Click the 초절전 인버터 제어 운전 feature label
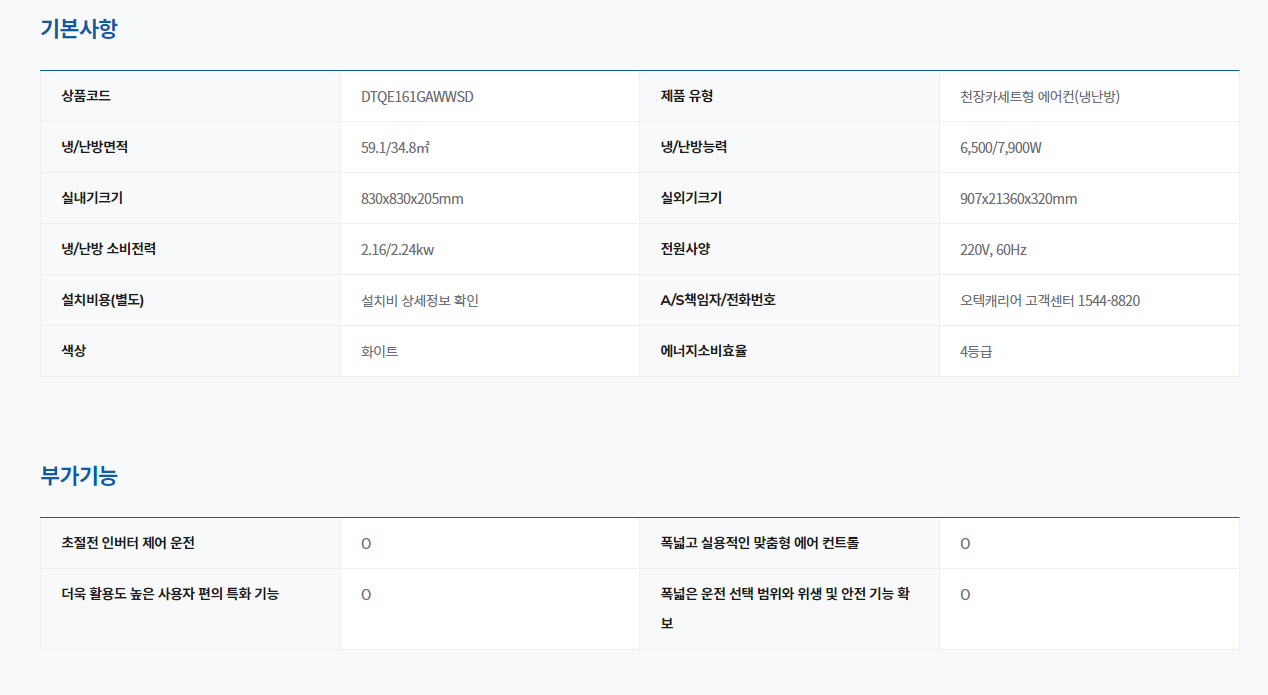The height and width of the screenshot is (695, 1268). coord(128,543)
